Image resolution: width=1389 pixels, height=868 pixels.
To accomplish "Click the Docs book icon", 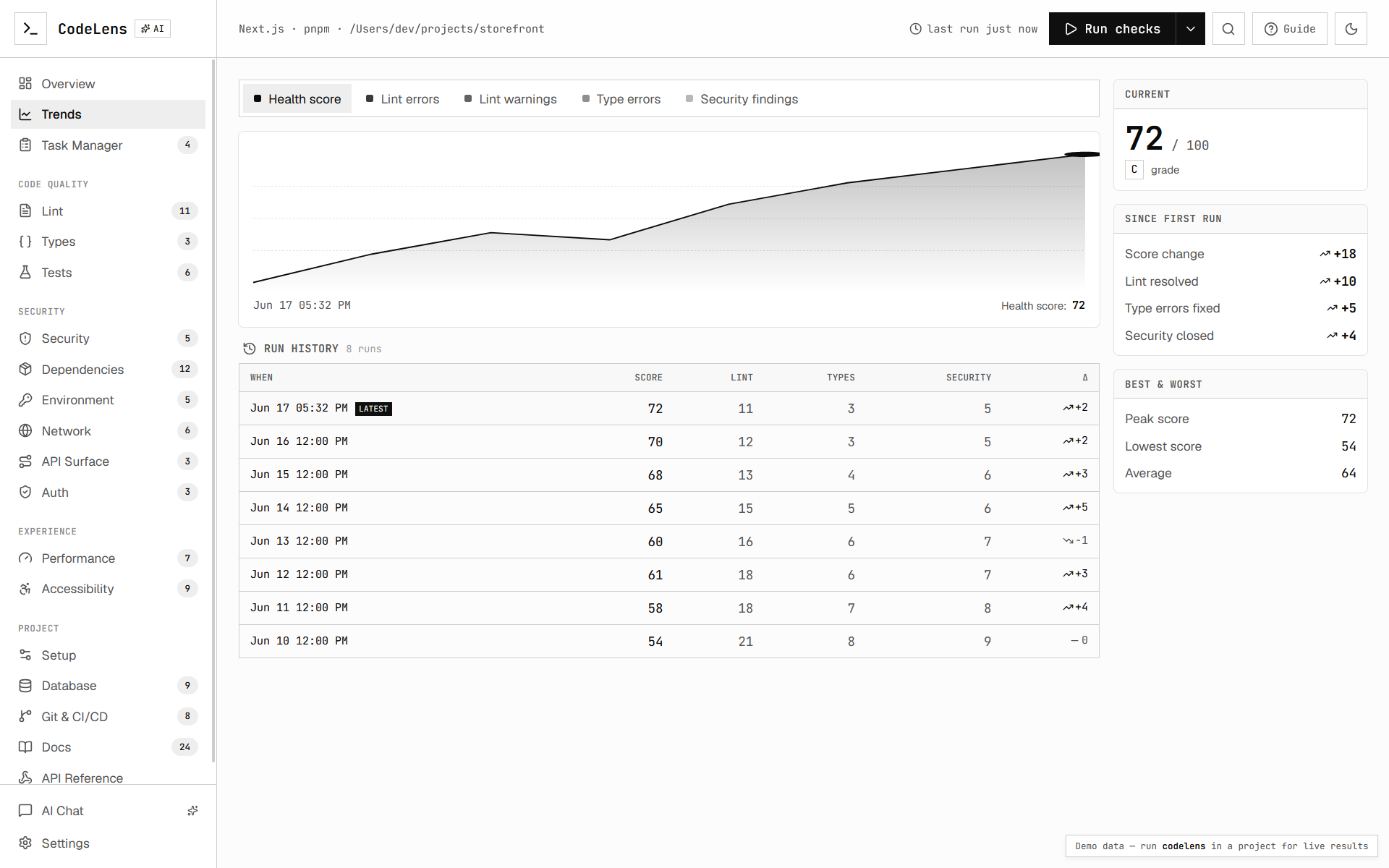I will [25, 747].
